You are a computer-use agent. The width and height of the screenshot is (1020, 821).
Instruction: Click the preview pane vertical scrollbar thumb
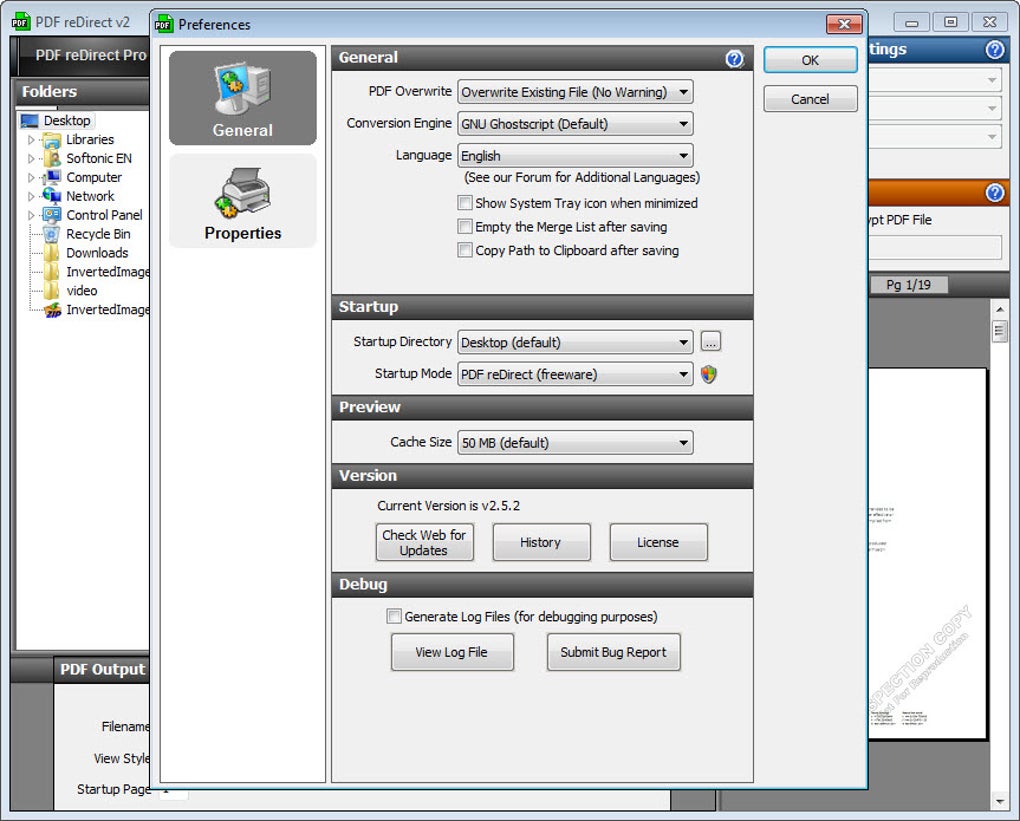[999, 331]
